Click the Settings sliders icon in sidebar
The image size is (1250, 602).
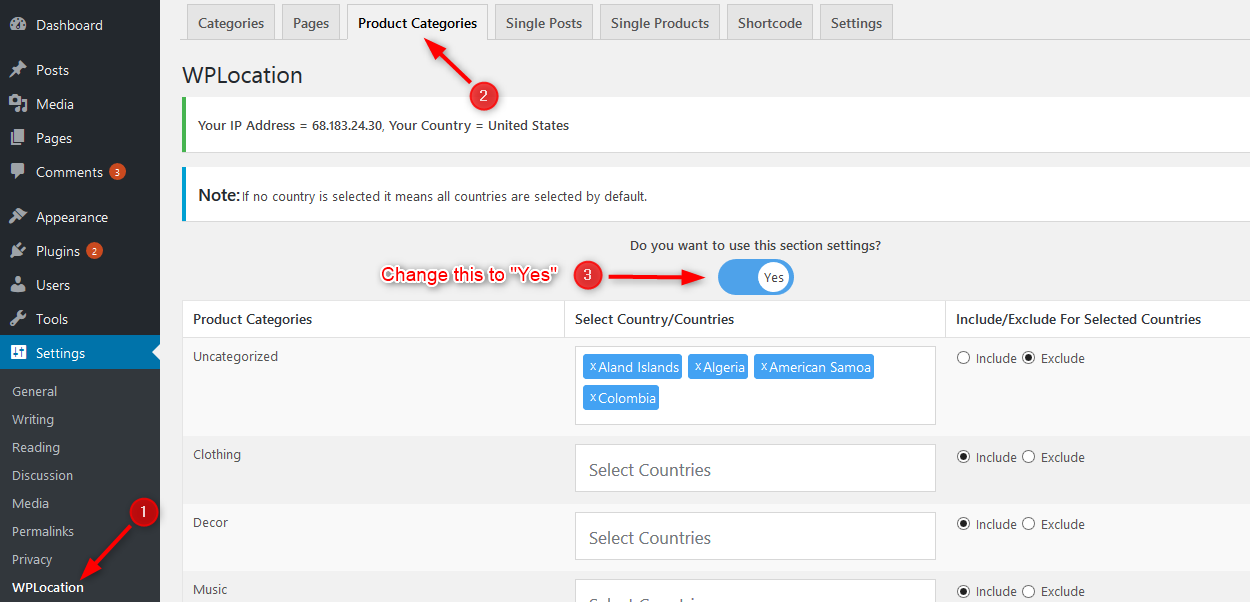click(x=18, y=353)
